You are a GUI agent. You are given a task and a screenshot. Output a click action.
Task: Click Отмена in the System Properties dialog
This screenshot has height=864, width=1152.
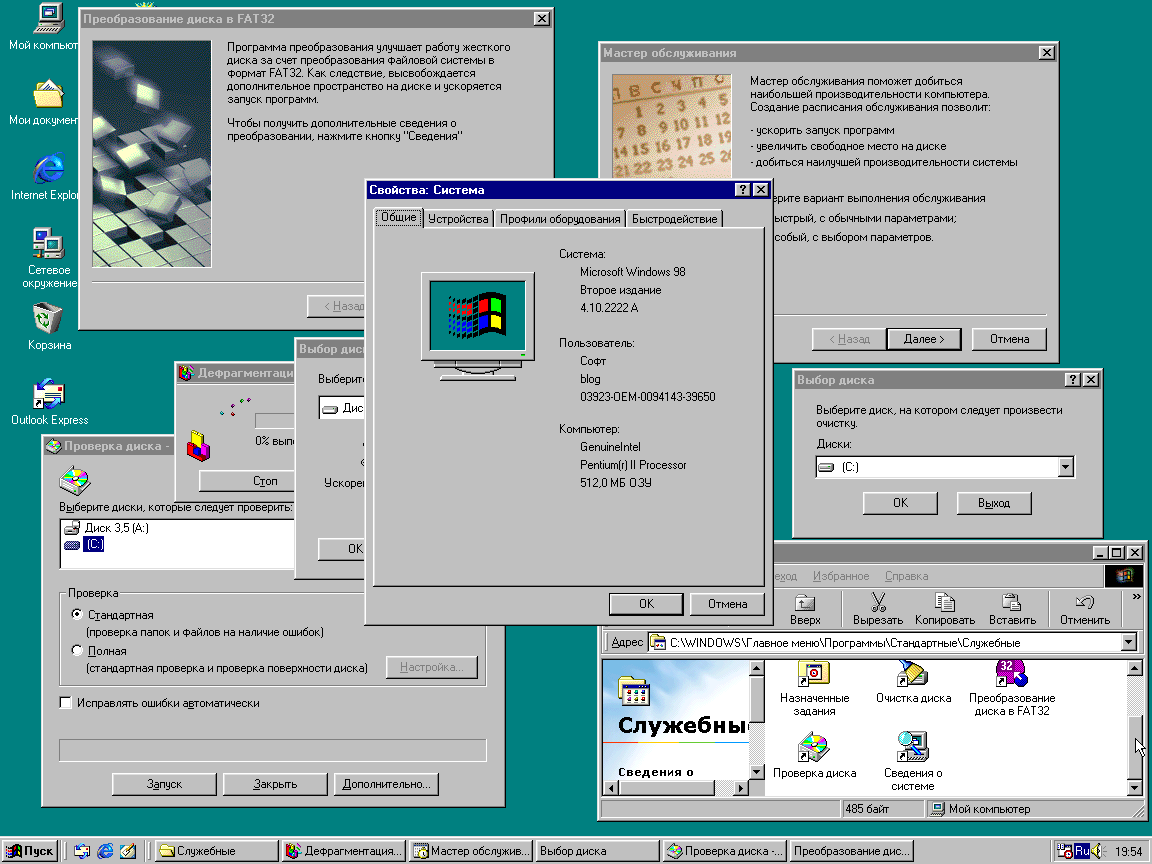[727, 604]
